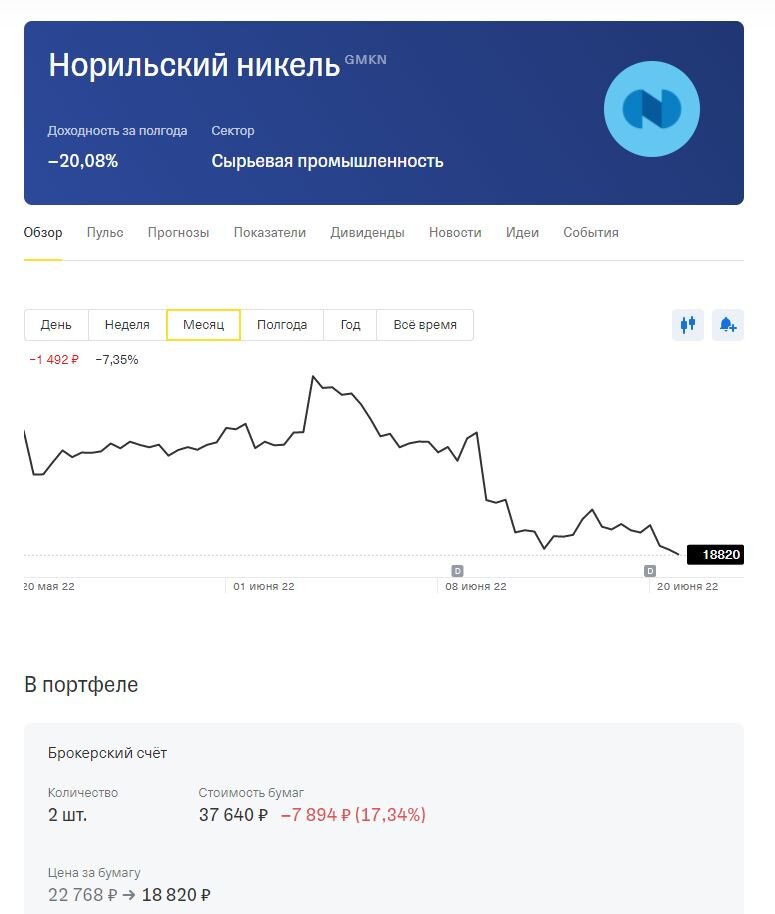Switch to the Неделя period button
The height and width of the screenshot is (914, 775).
pos(126,324)
